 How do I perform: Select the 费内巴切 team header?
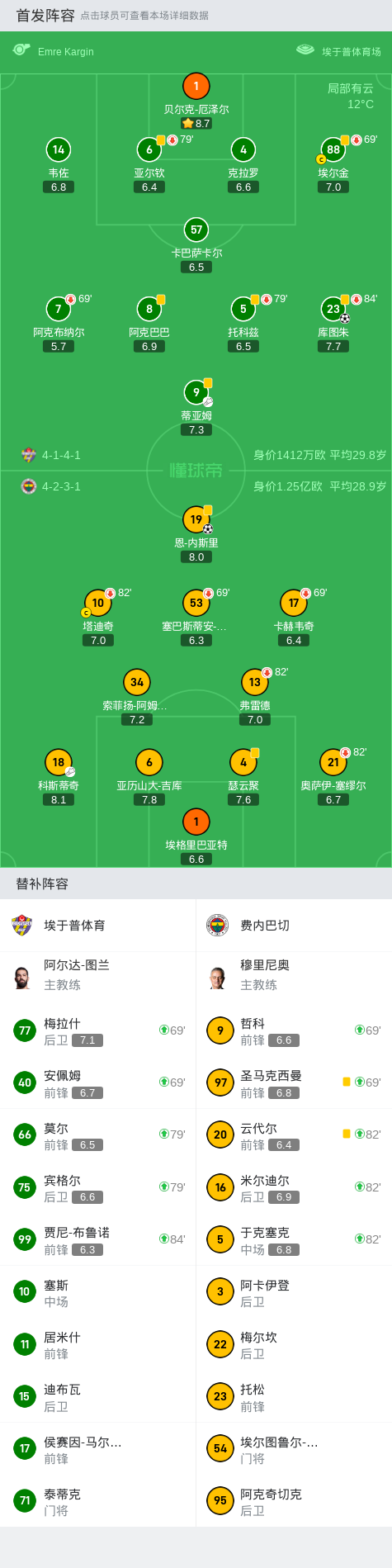click(x=294, y=926)
